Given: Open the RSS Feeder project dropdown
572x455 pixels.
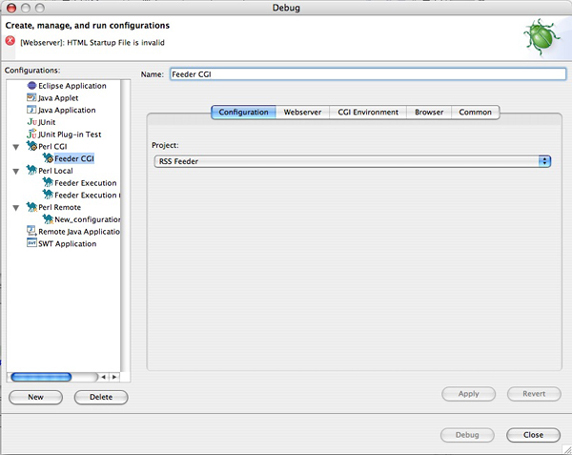Looking at the screenshot, I should (352, 161).
